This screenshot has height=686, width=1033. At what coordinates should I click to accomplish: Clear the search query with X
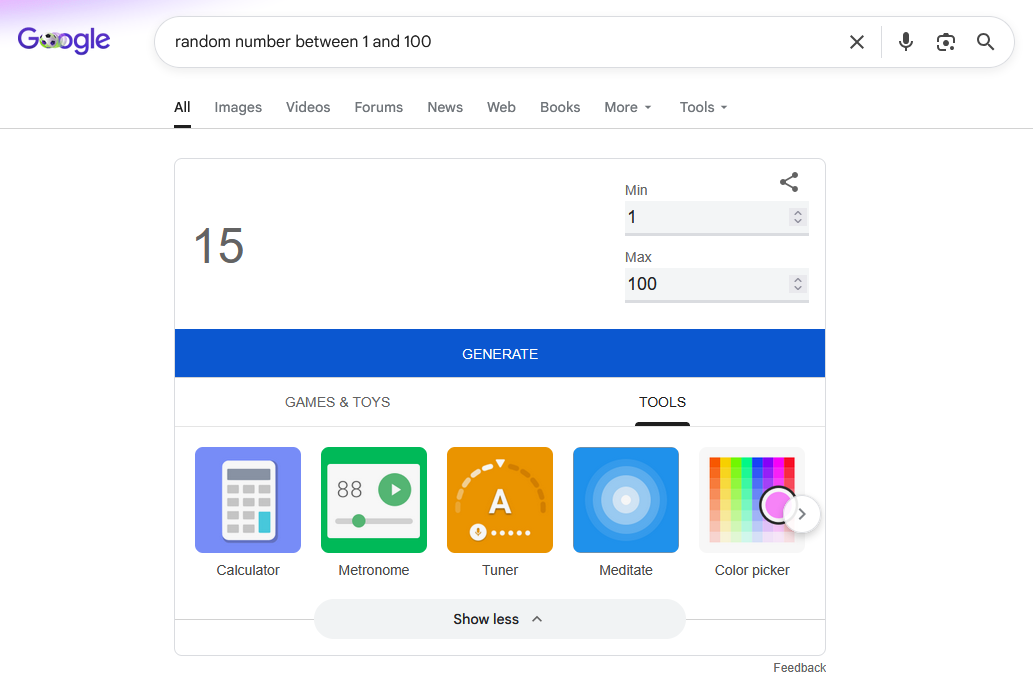point(856,42)
